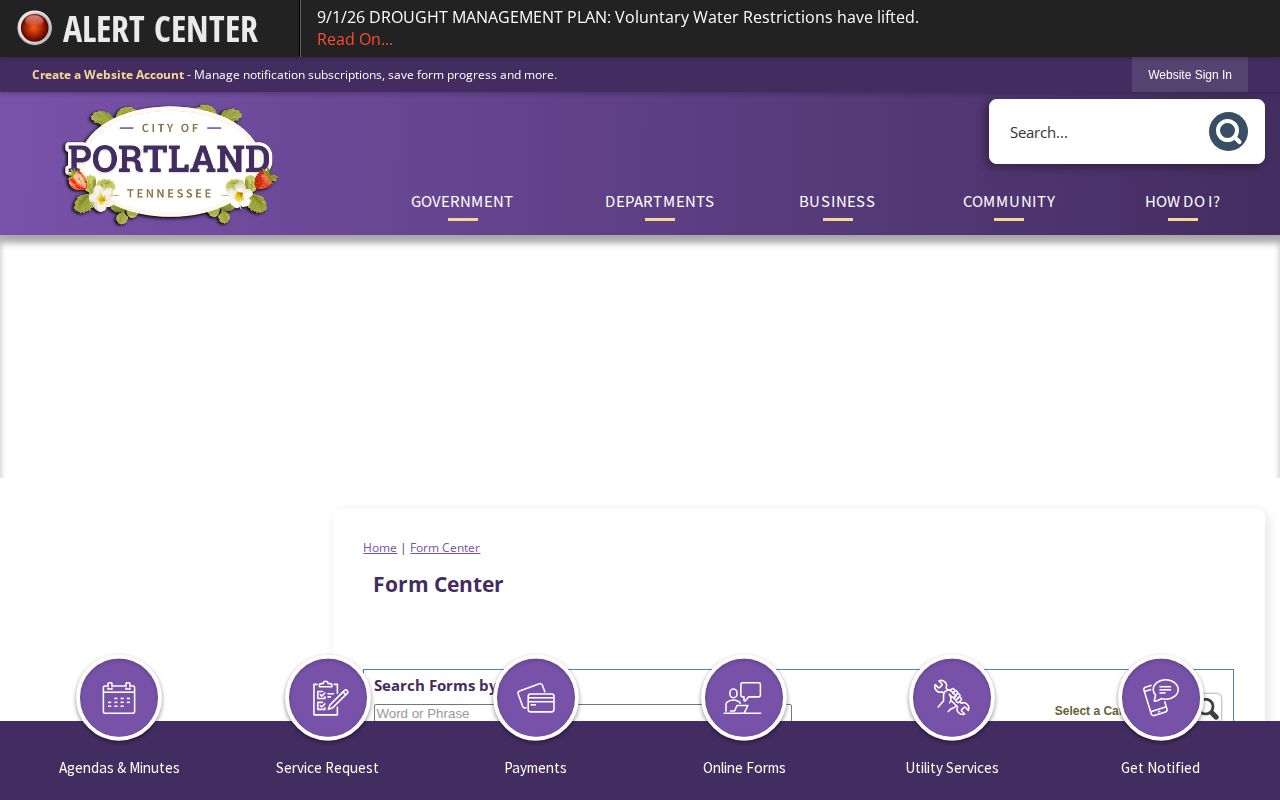Click the ALERT CENTER heading text
This screenshot has height=800, width=1280.
(x=160, y=29)
